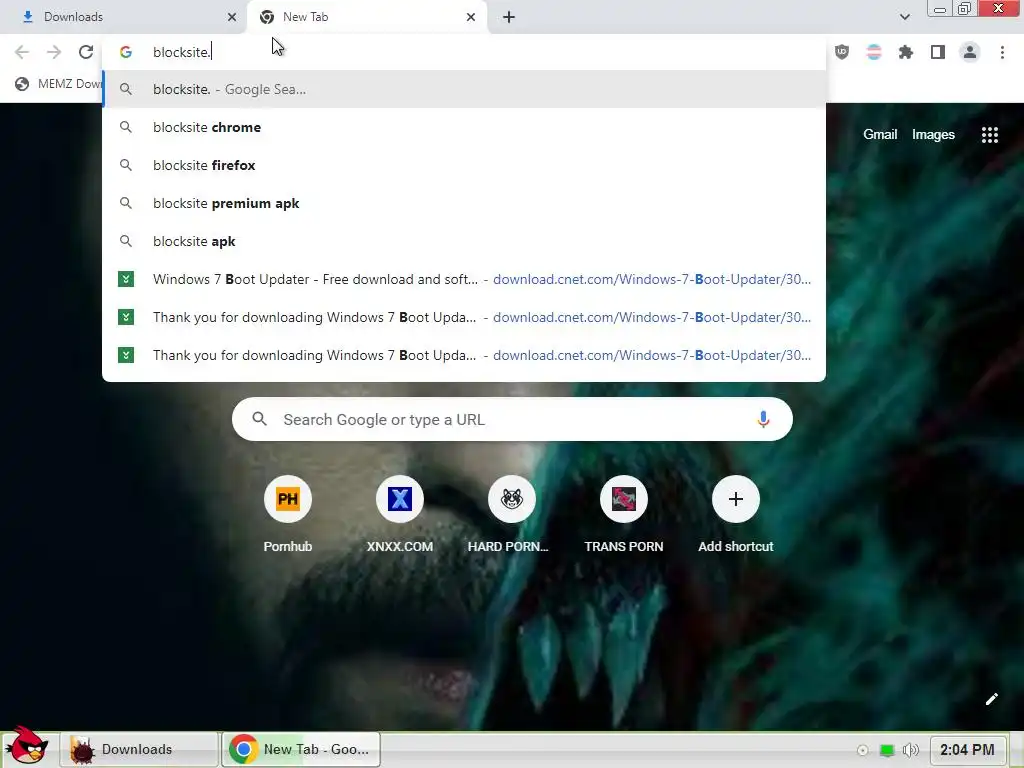Image resolution: width=1024 pixels, height=768 pixels.
Task: Expand the tab search chevron
Action: click(904, 17)
